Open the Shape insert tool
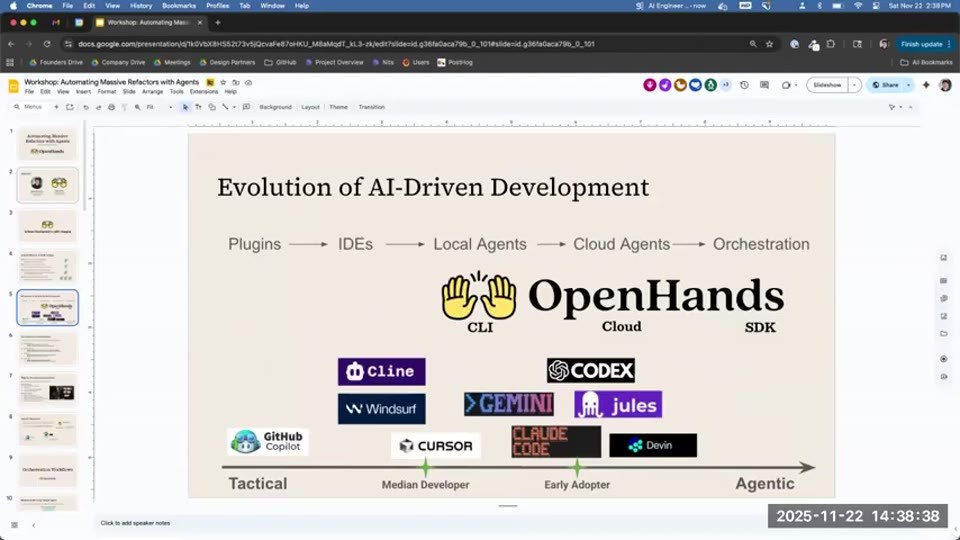The width and height of the screenshot is (960, 540). (x=212, y=107)
